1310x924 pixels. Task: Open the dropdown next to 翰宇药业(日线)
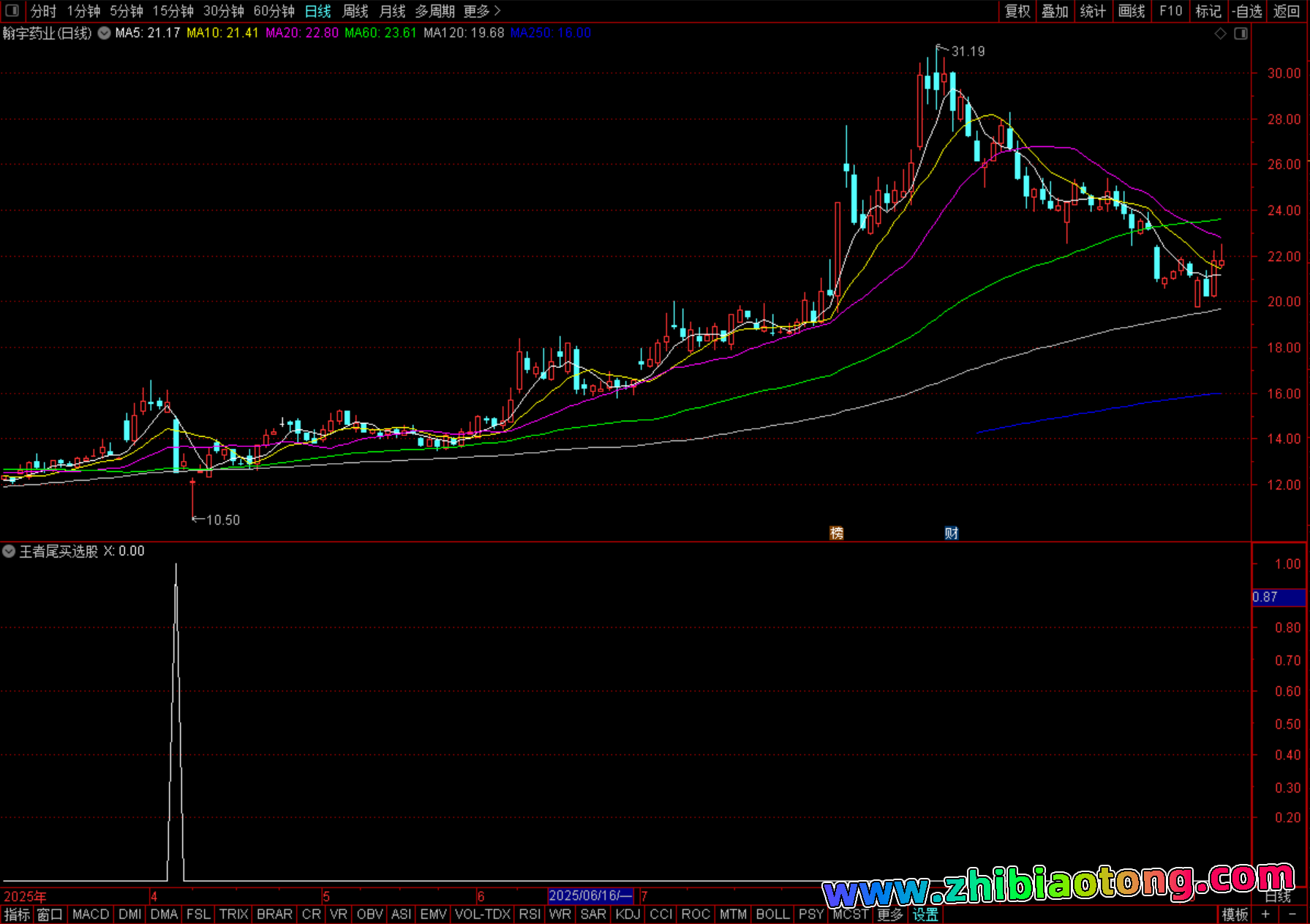105,33
